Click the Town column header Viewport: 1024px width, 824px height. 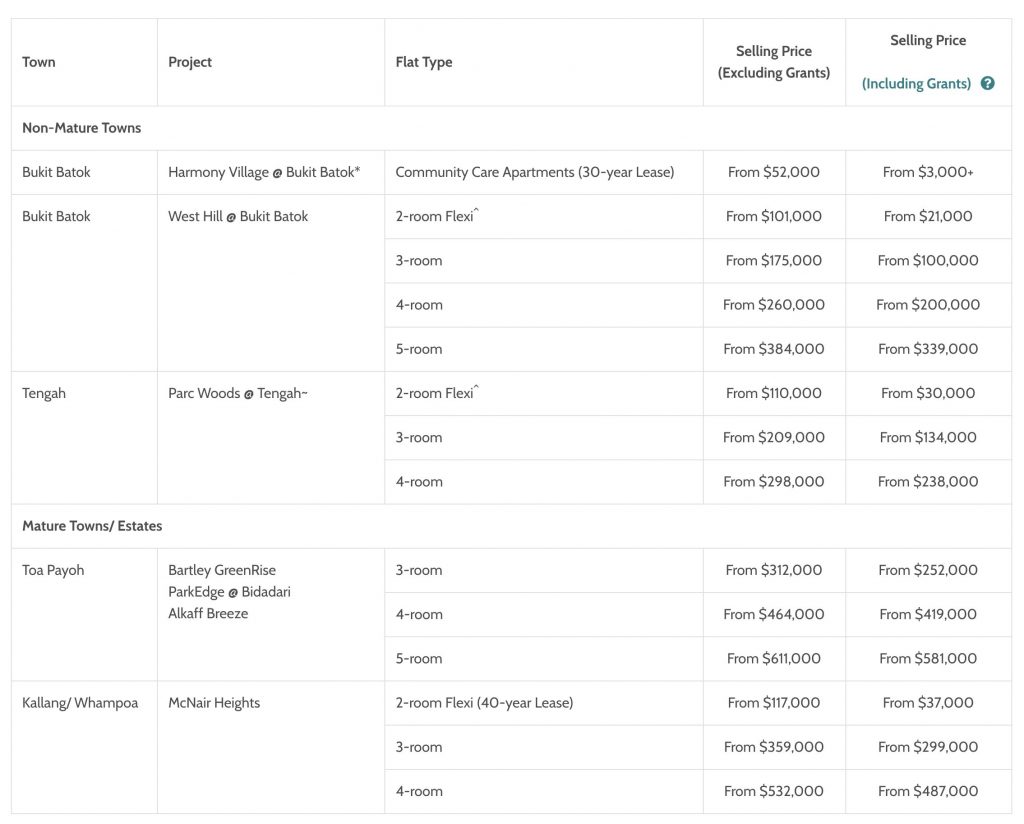39,62
